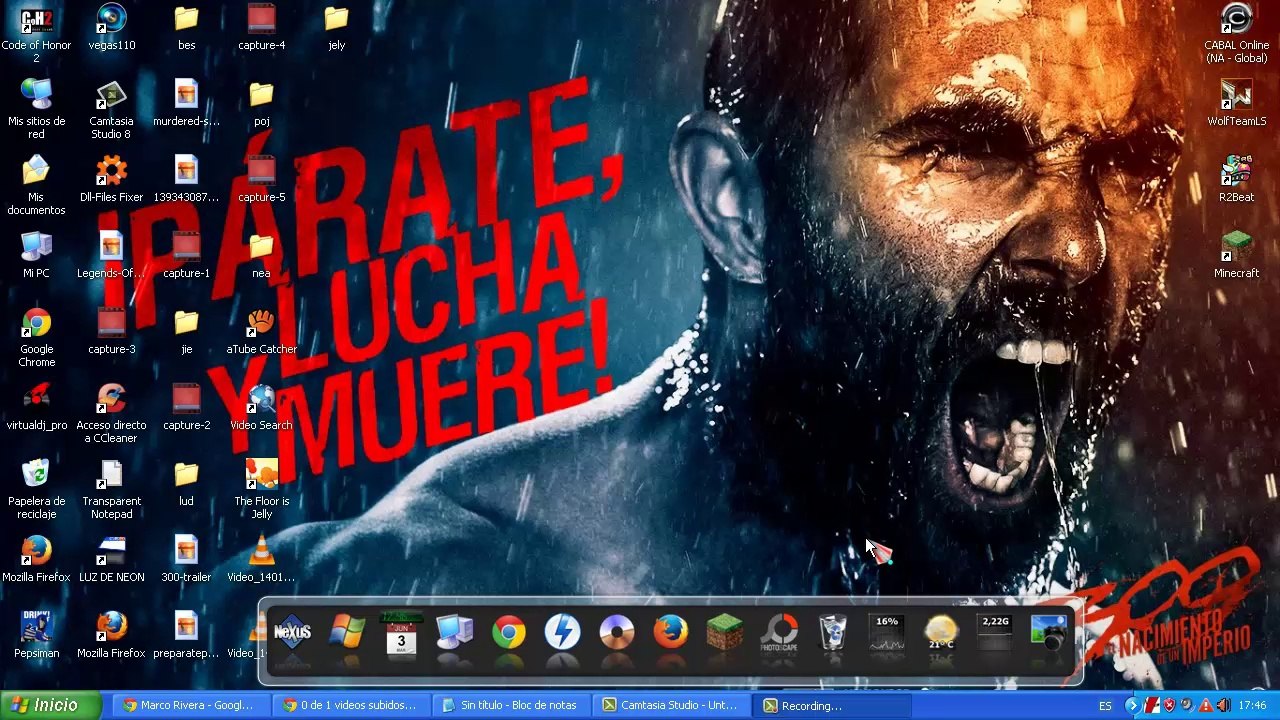
Task: Click the Windows flag icon in the dock
Action: tap(347, 633)
